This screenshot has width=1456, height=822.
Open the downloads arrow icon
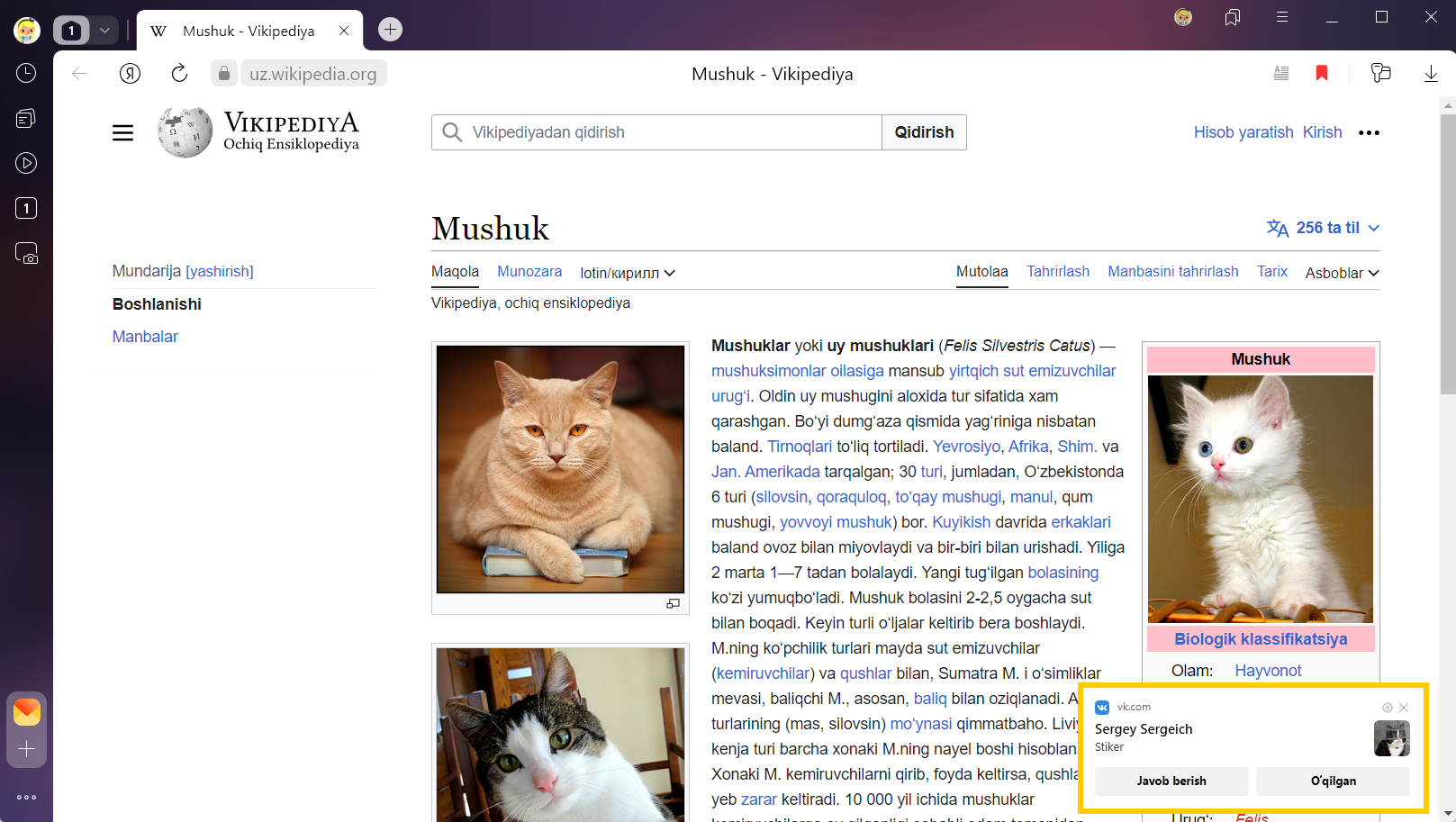click(x=1430, y=74)
